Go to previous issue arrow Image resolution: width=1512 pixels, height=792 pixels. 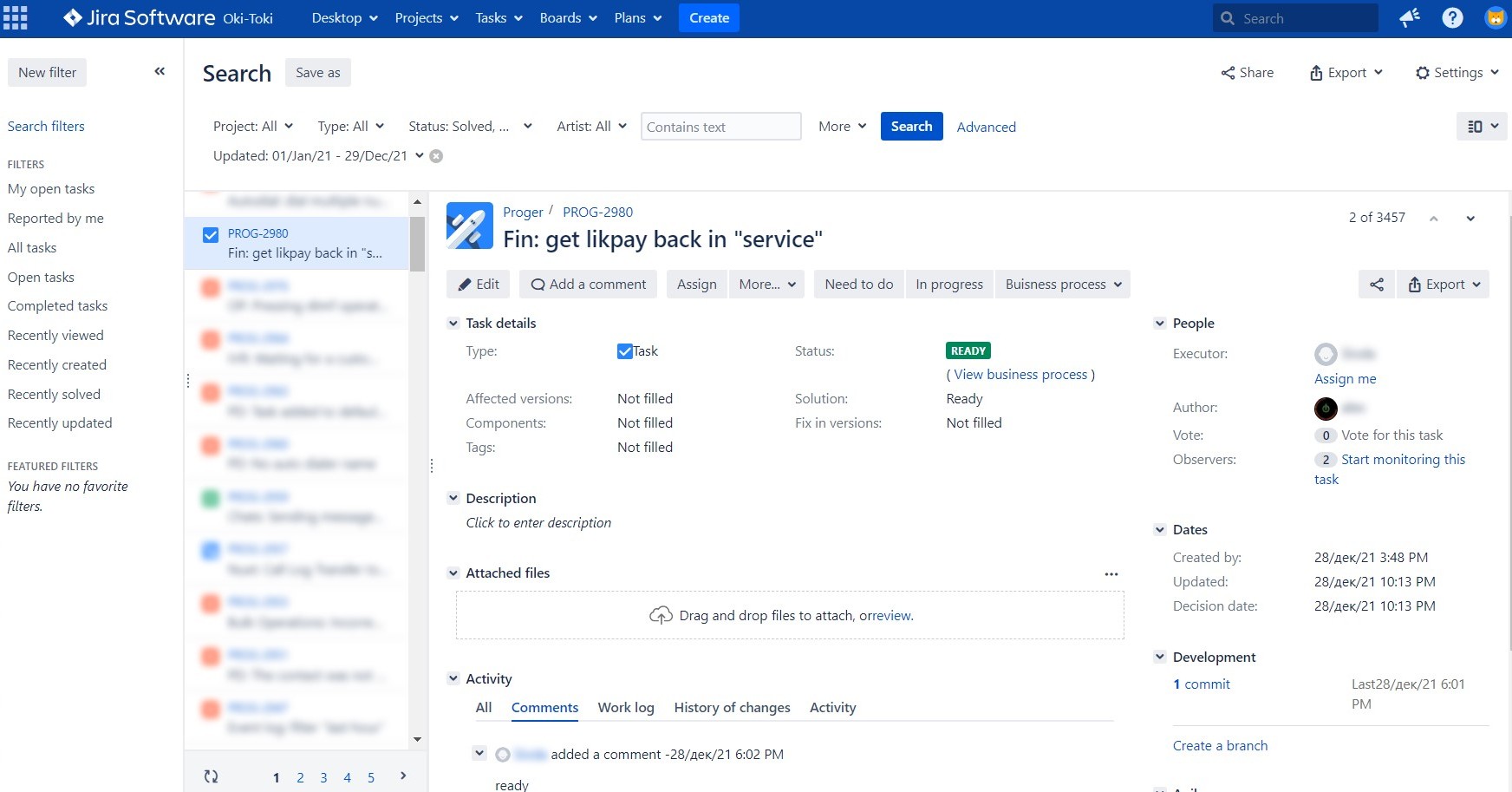click(1434, 219)
